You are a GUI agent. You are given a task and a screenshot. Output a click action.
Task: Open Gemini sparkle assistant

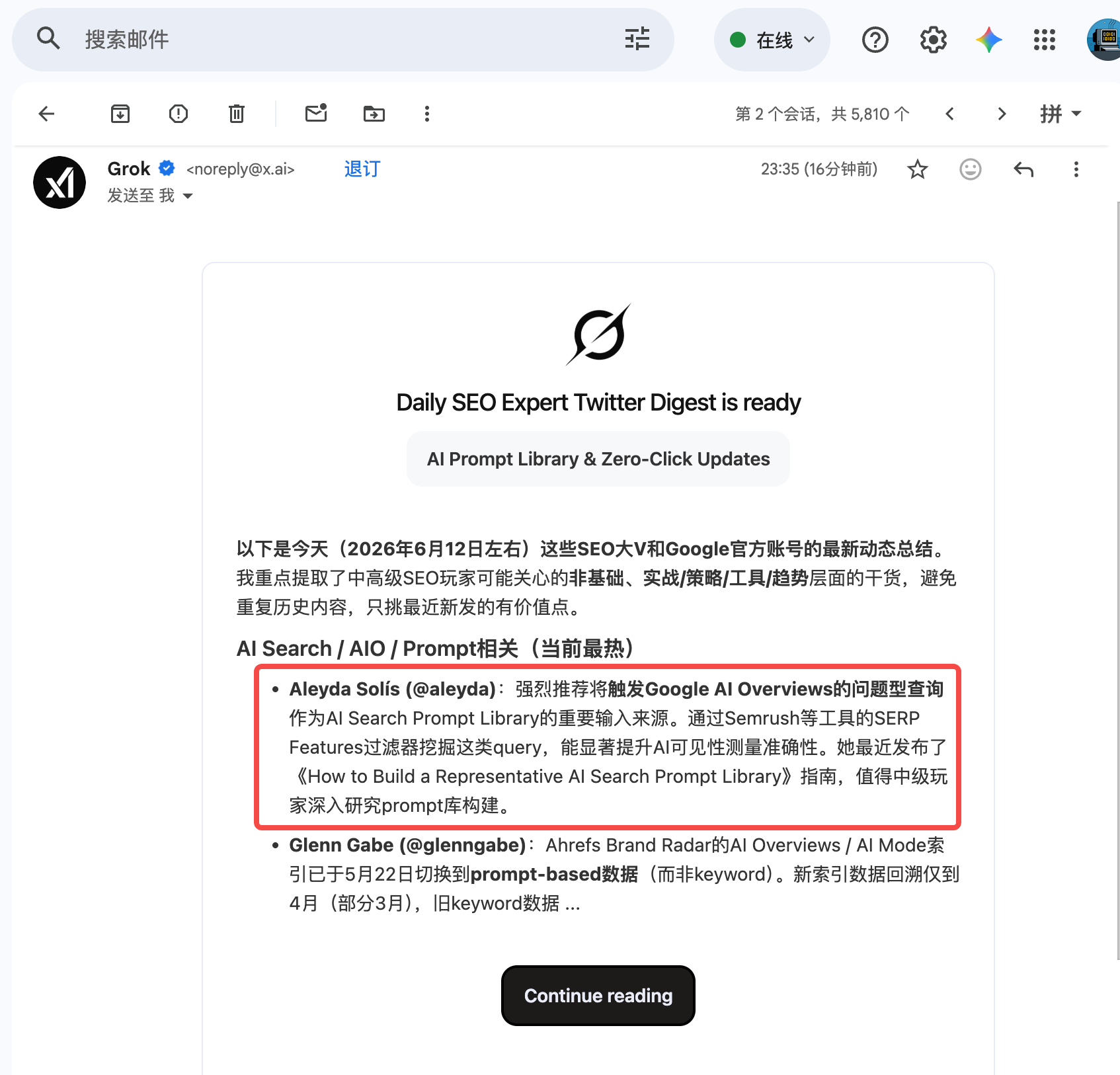989,40
